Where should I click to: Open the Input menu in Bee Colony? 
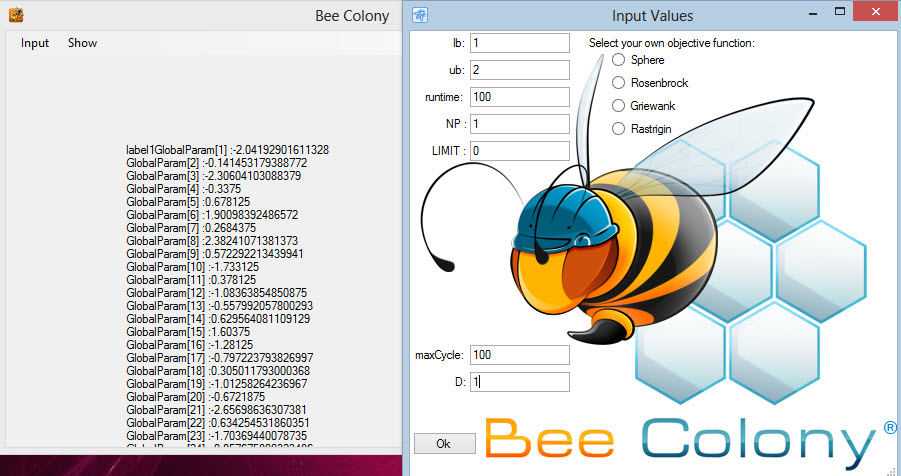[35, 43]
